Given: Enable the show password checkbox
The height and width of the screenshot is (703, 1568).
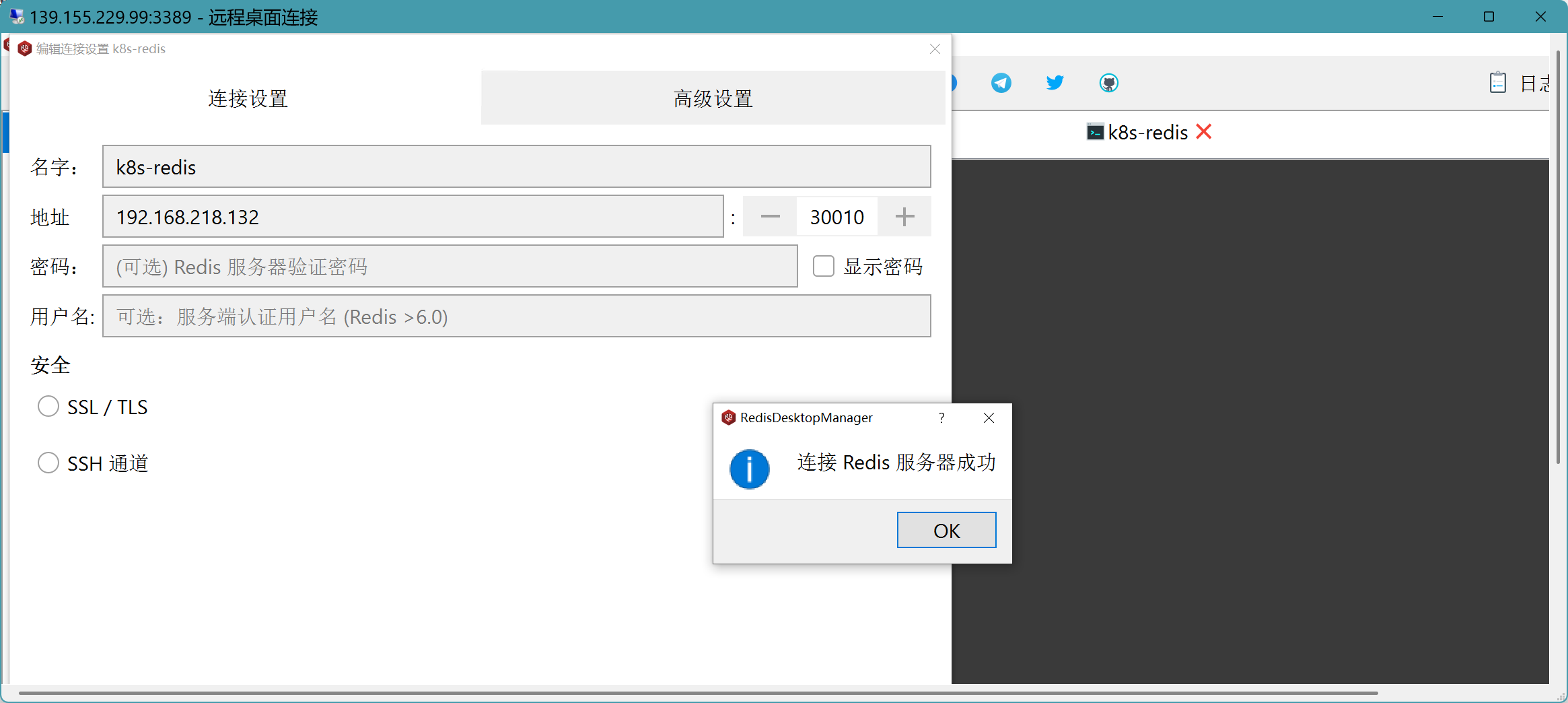Looking at the screenshot, I should [x=823, y=267].
